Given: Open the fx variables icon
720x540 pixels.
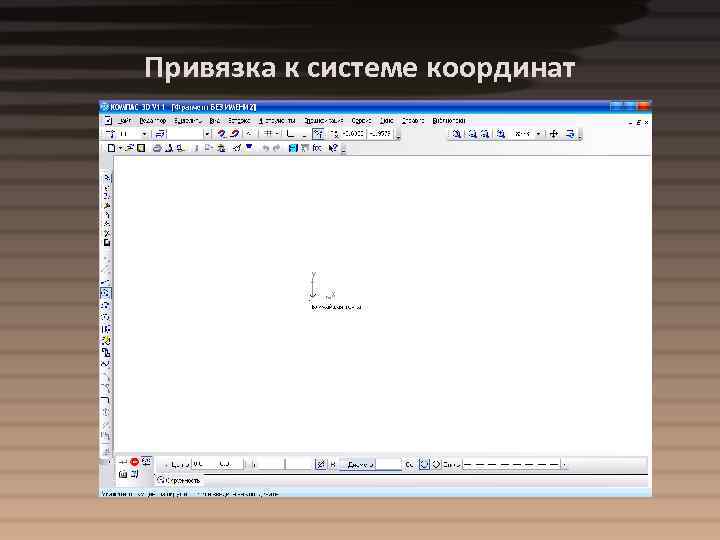Looking at the screenshot, I should (317, 148).
